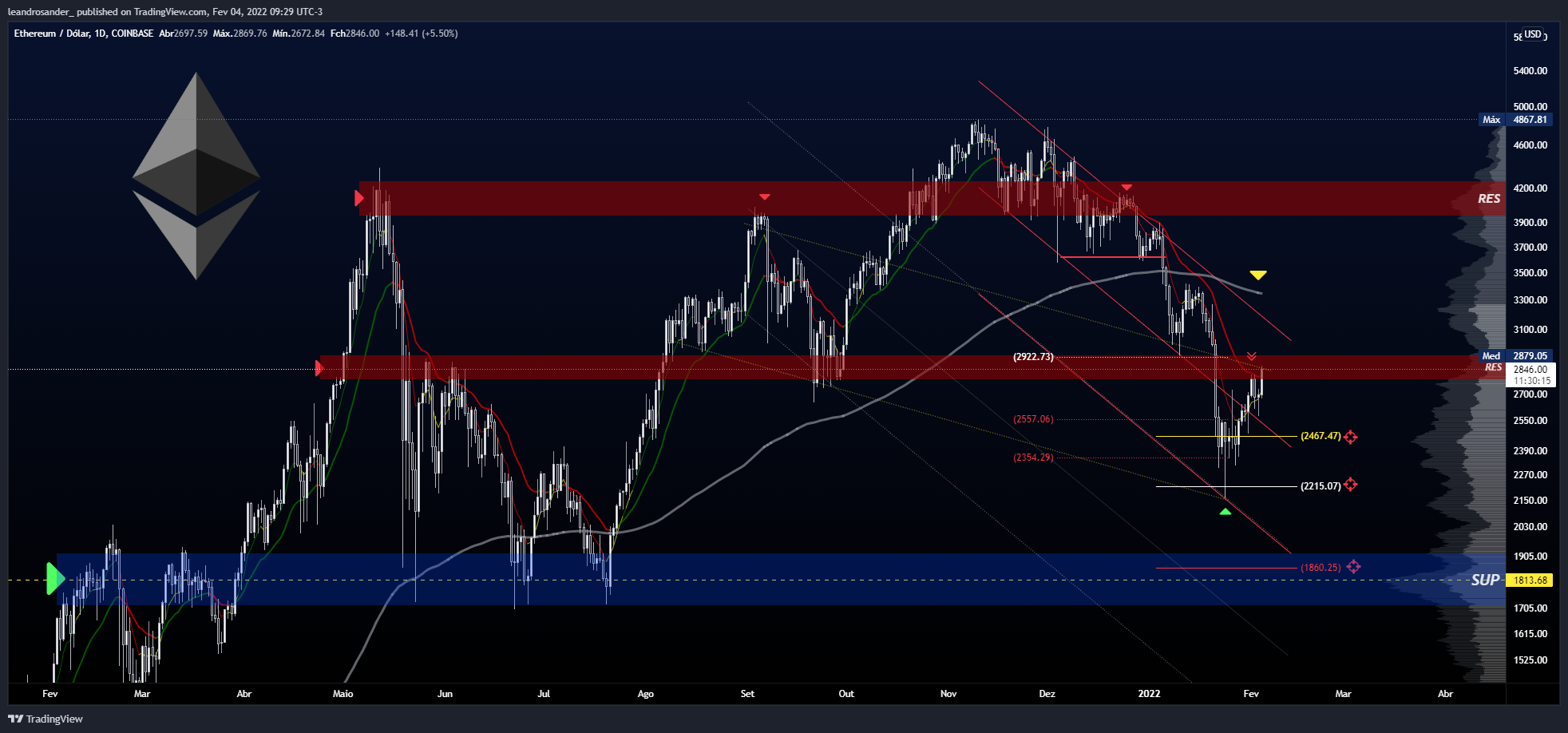Viewport: 1568px width, 733px height.
Task: Click the current price label 2846.00
Action: click(1530, 370)
